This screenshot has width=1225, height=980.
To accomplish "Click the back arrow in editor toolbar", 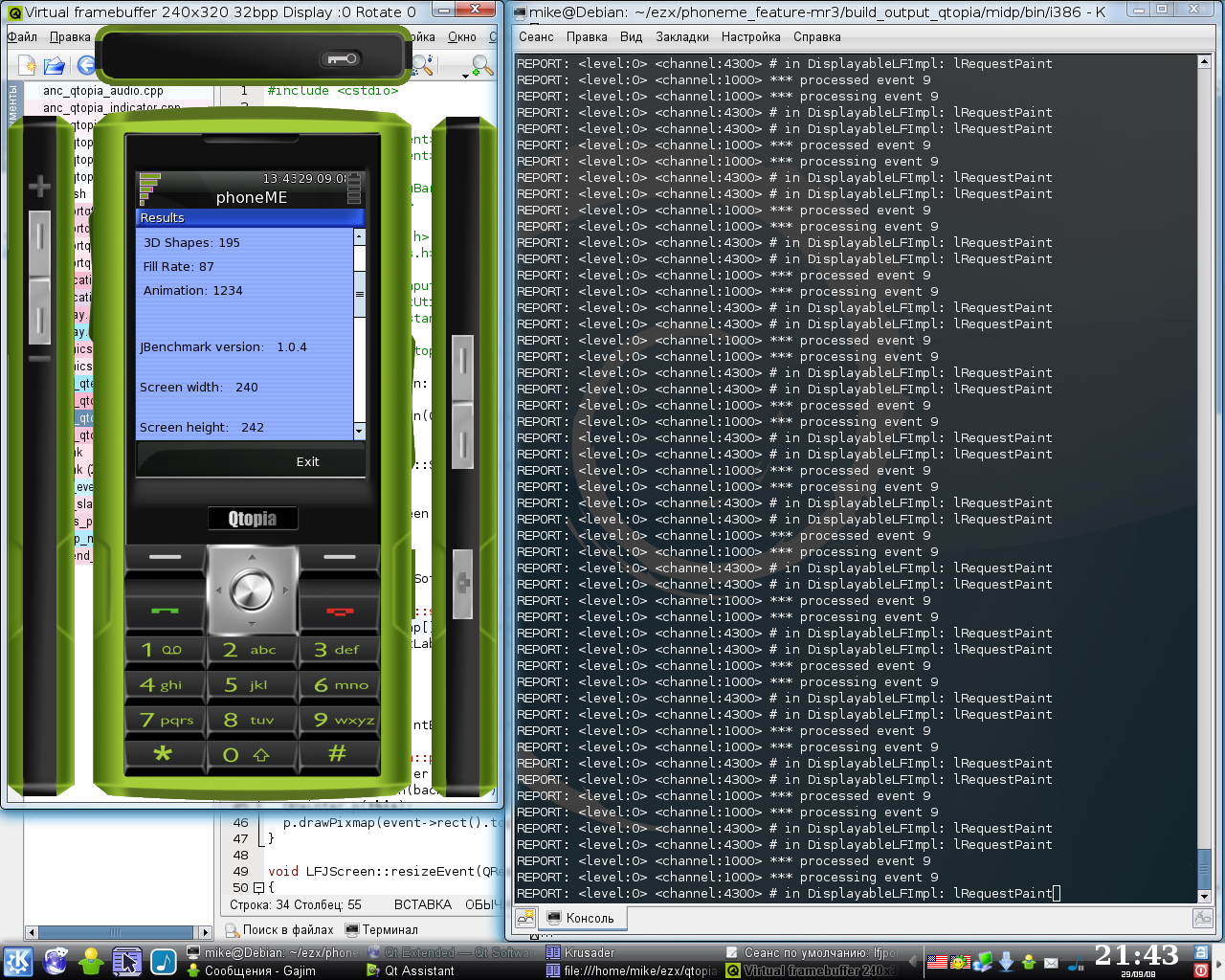I will (85, 65).
